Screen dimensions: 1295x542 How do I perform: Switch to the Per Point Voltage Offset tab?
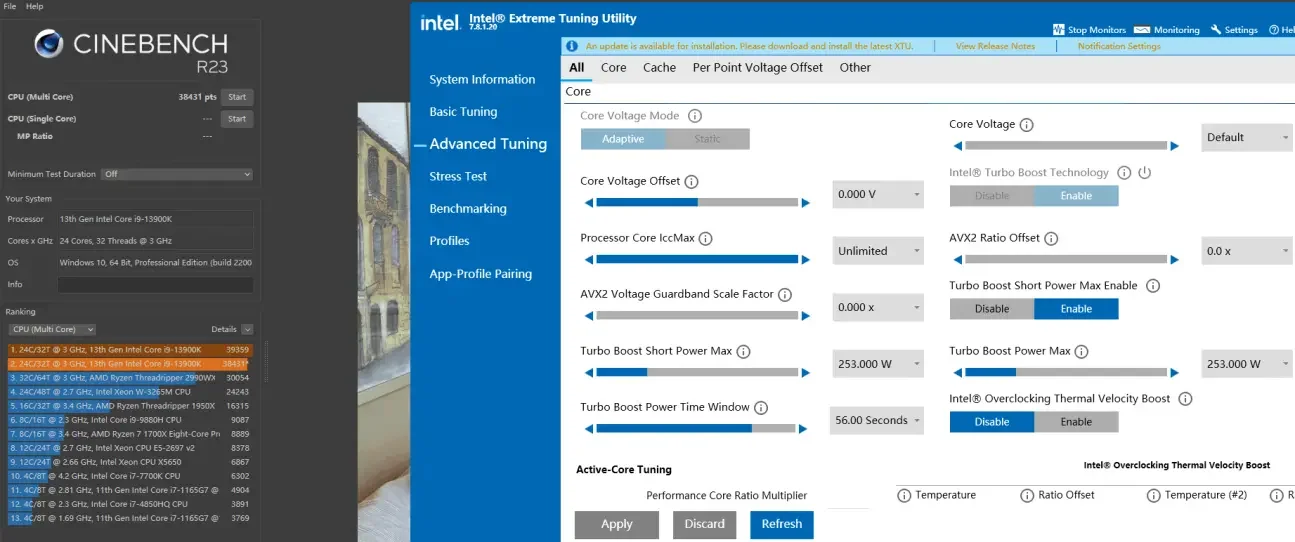[x=757, y=68]
